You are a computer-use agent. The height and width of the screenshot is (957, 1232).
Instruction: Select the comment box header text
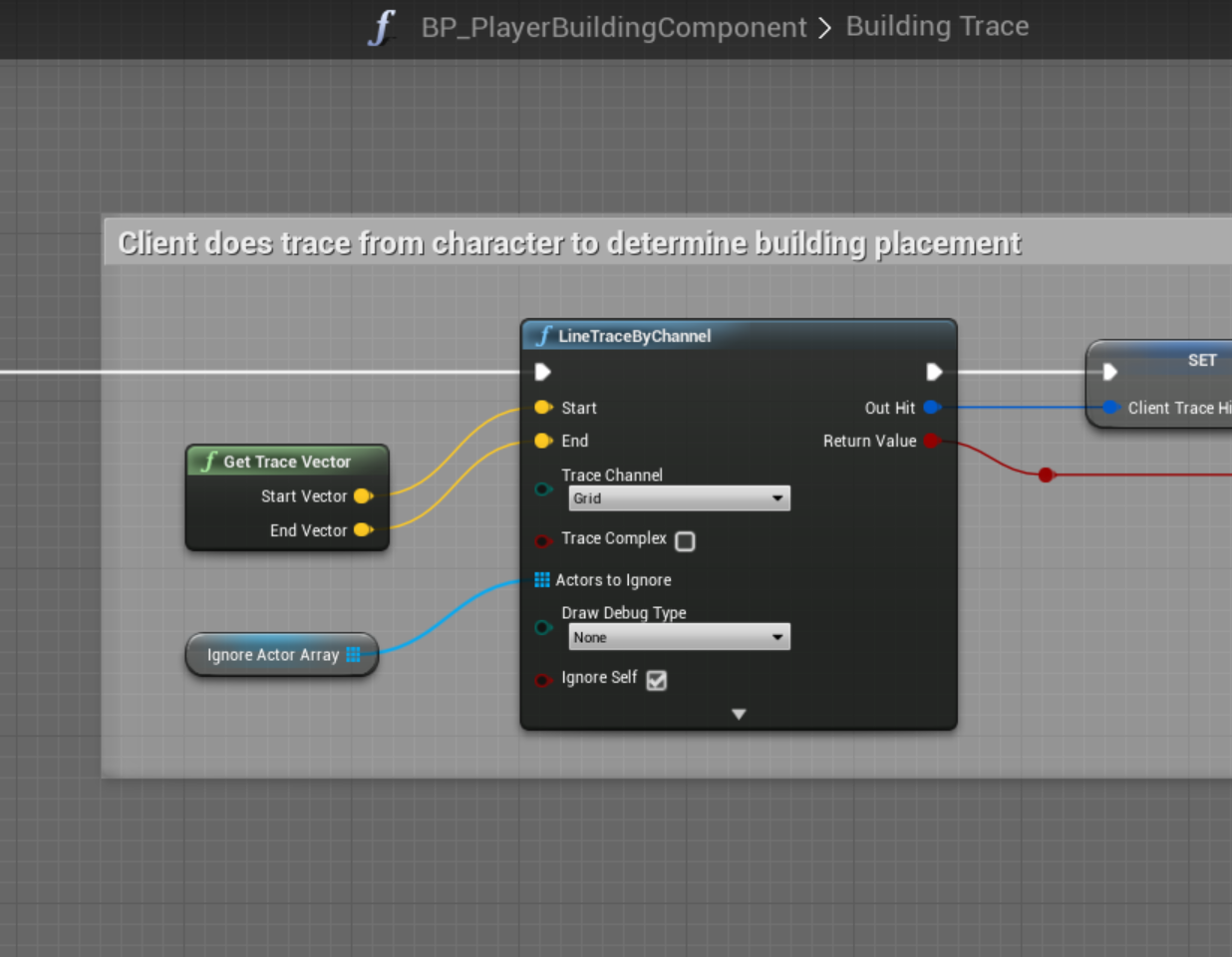[x=569, y=243]
